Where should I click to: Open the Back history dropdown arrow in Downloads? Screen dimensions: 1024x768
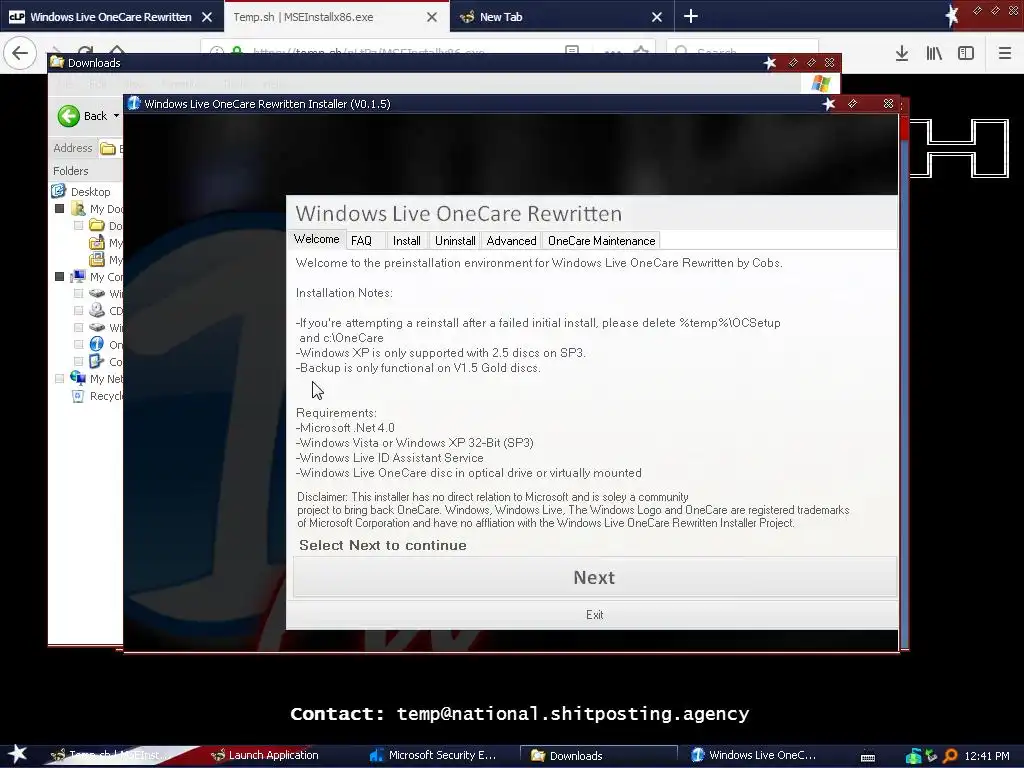[x=116, y=116]
